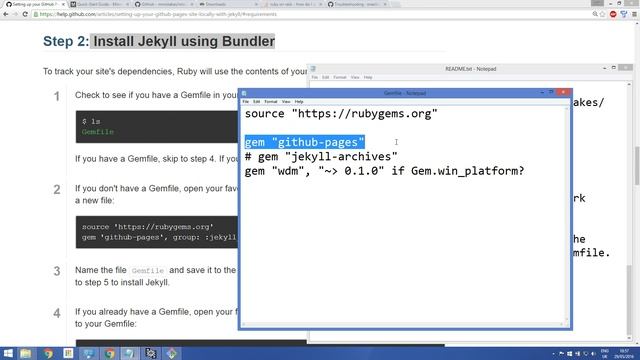
Task: Open File Explorer from taskbar
Action: [x=26, y=353]
